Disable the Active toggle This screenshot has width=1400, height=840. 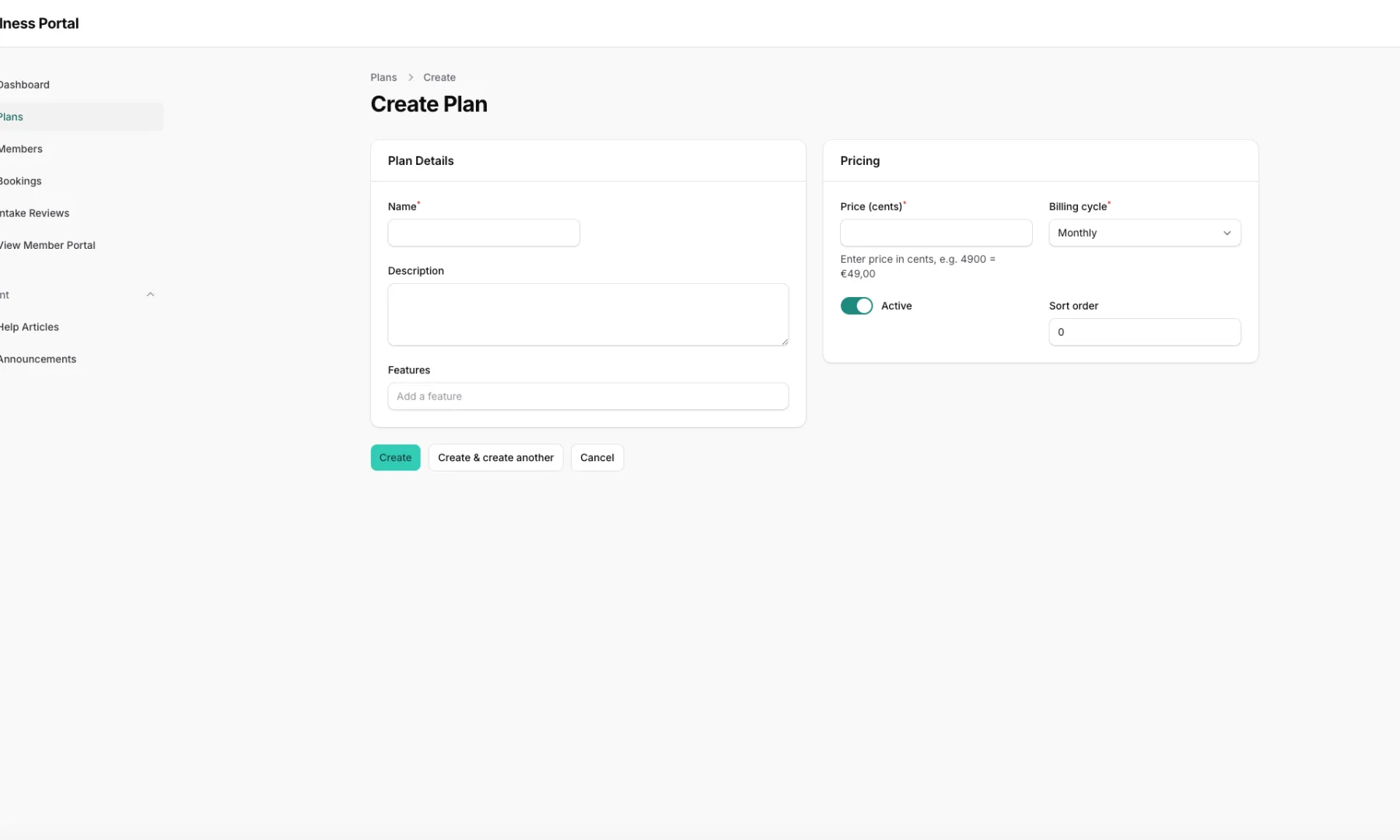(856, 306)
